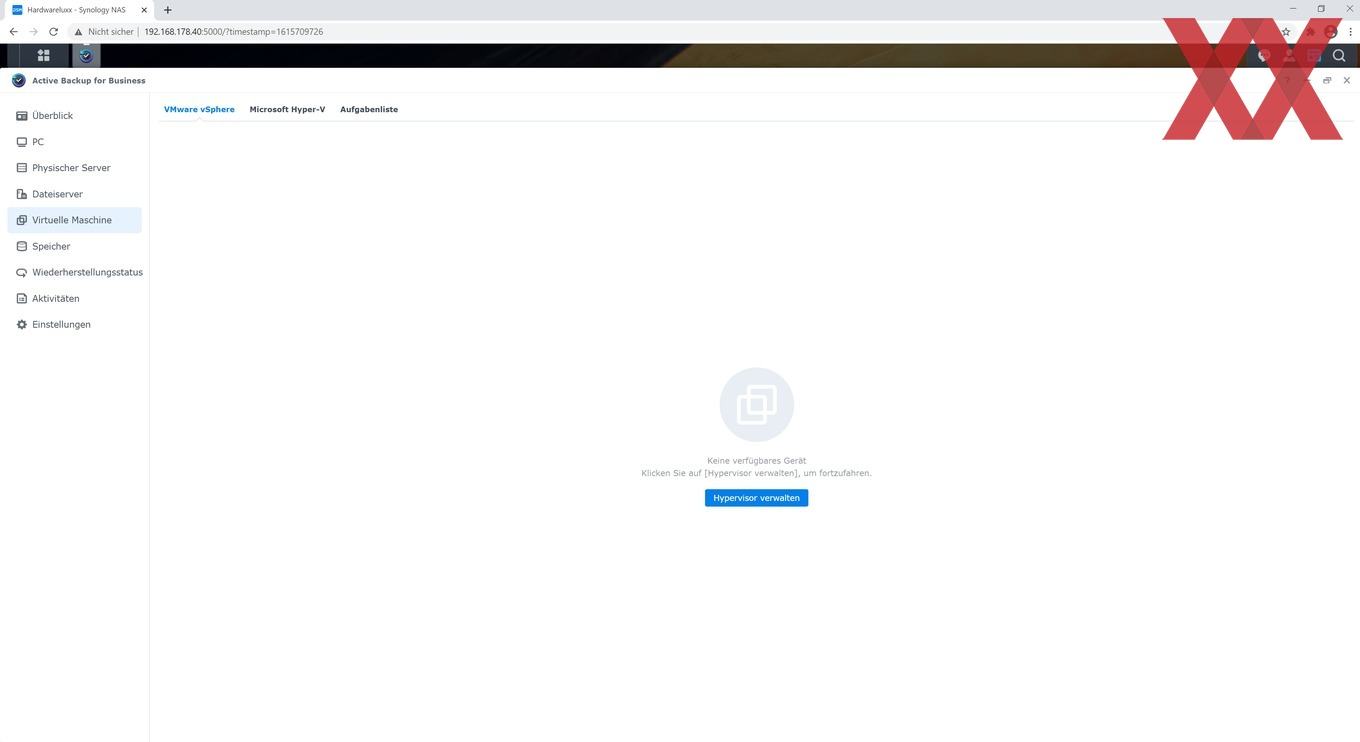Open DSM notifications speech bubble icon
Image resolution: width=1360 pixels, height=742 pixels.
pyautogui.click(x=1264, y=56)
